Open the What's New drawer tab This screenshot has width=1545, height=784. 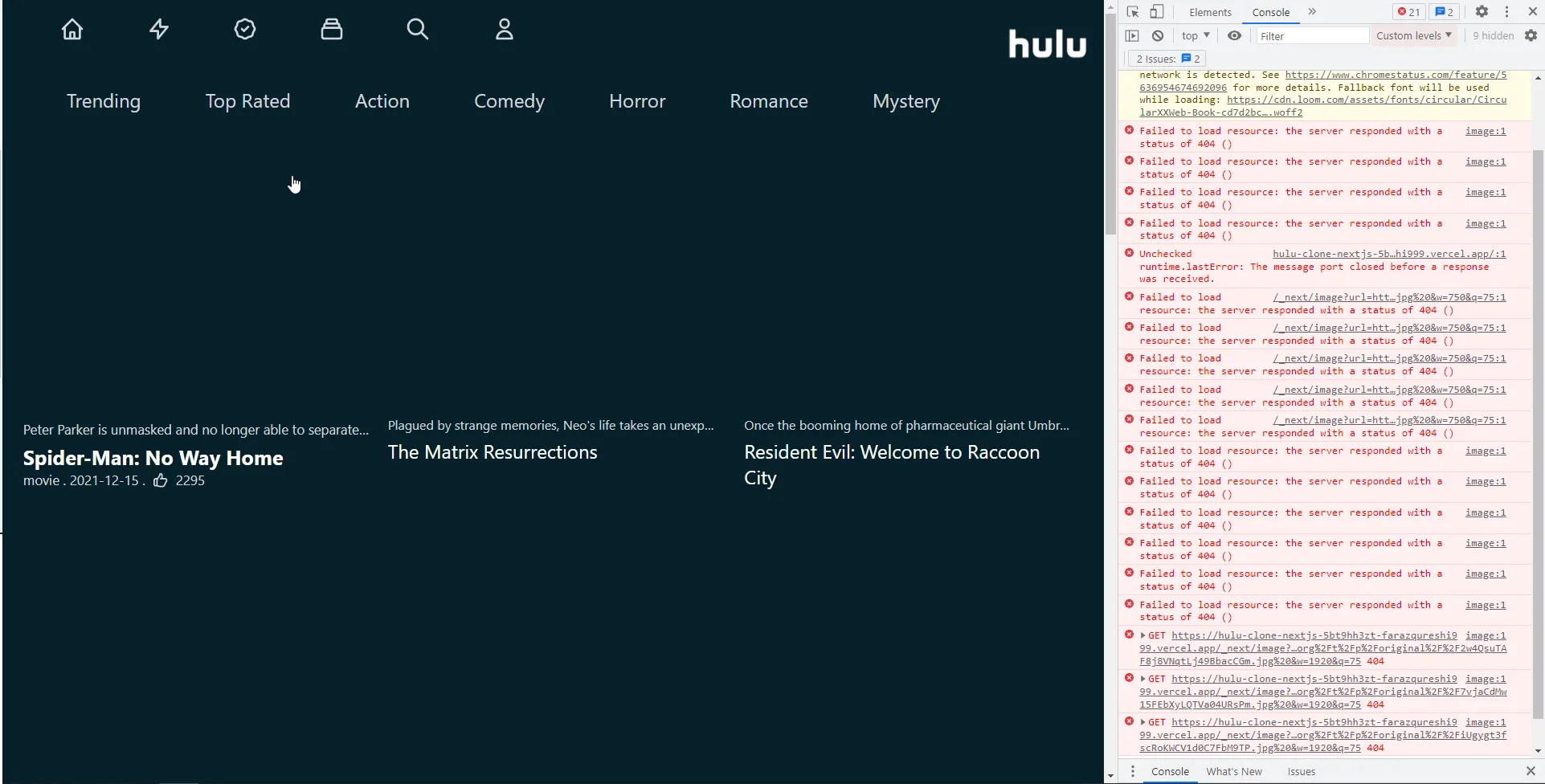(x=1234, y=771)
